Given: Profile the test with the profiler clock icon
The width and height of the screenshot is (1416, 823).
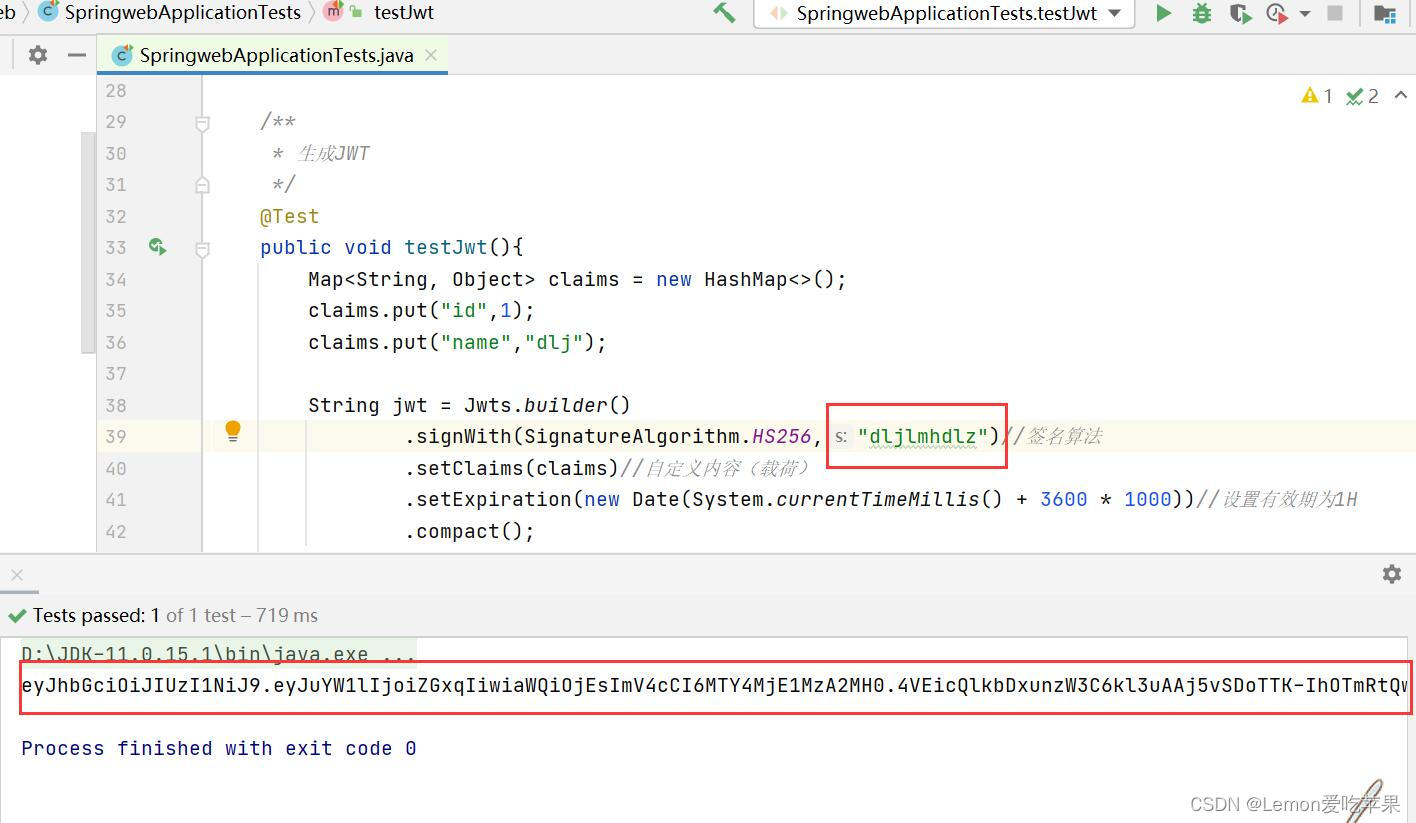Looking at the screenshot, I should point(1277,14).
